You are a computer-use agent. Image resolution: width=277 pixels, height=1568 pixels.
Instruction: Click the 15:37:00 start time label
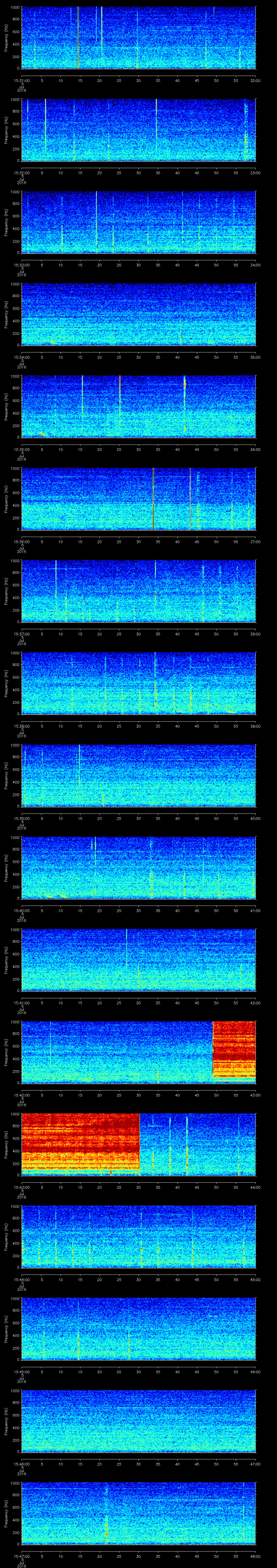(21, 634)
